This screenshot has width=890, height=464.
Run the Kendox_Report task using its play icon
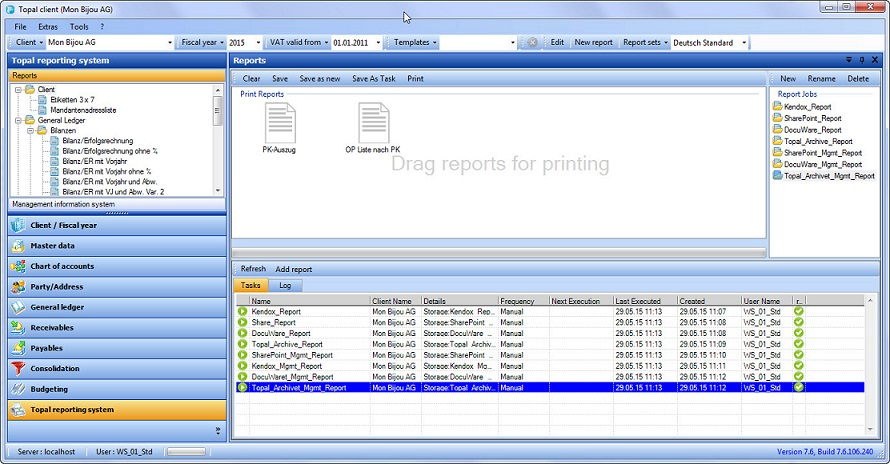pyautogui.click(x=242, y=312)
